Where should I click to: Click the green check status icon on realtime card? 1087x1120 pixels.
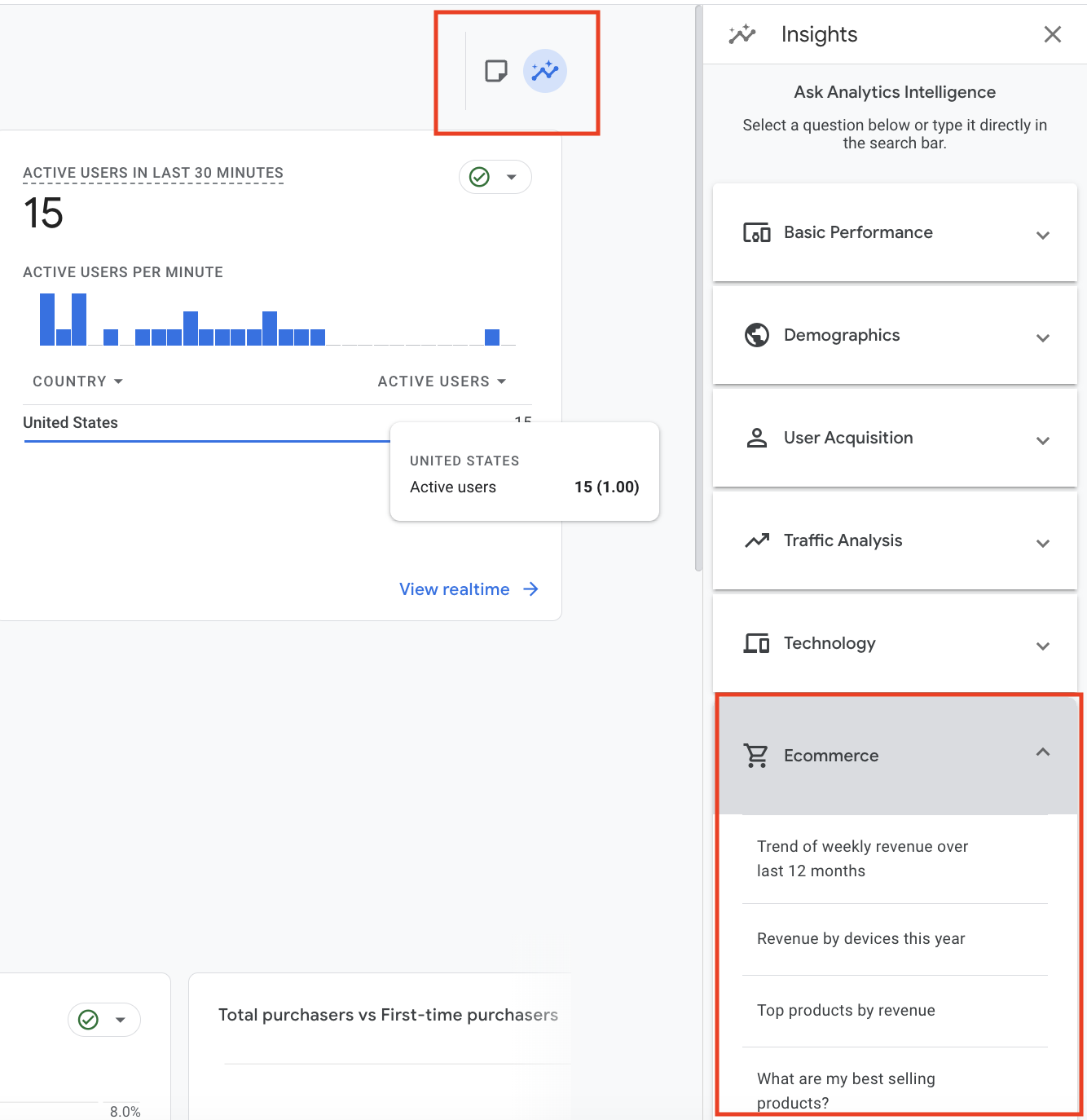480,177
